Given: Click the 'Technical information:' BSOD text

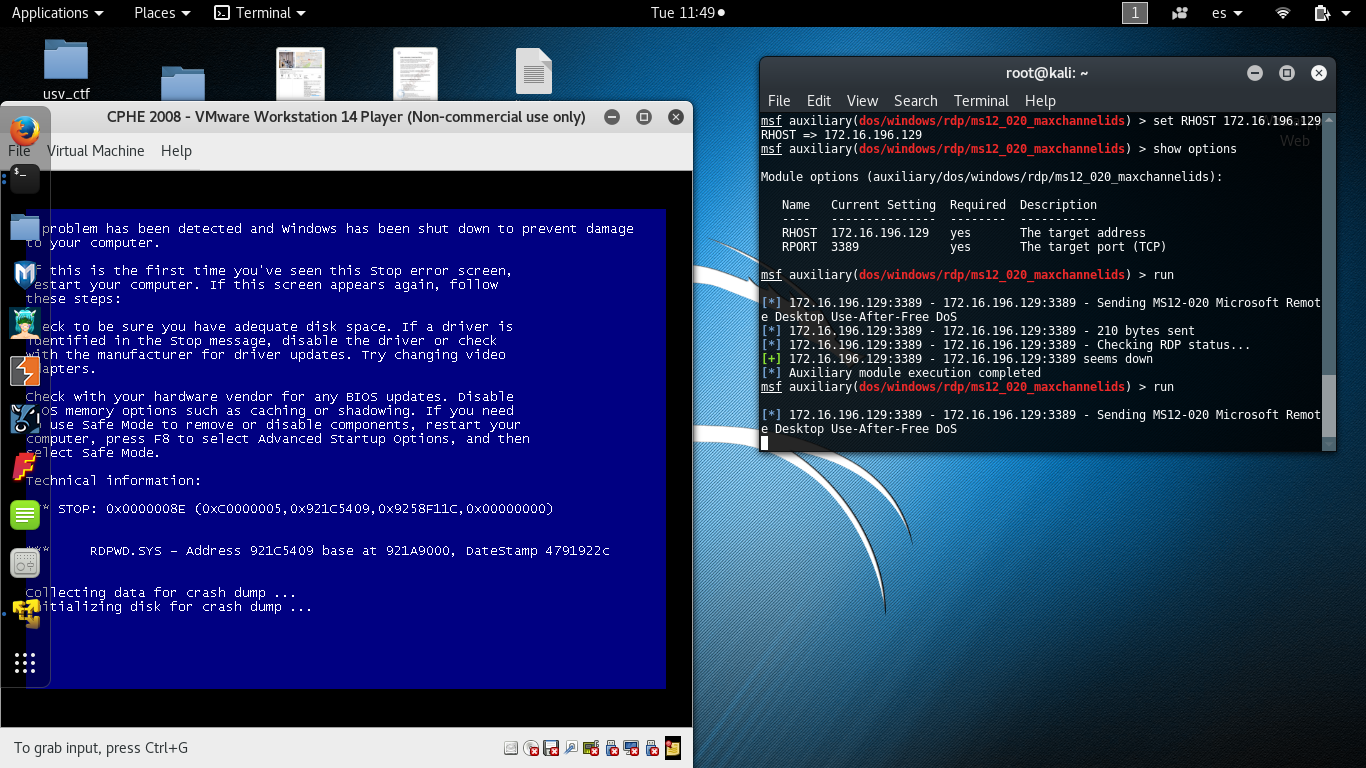Looking at the screenshot, I should pos(113,481).
